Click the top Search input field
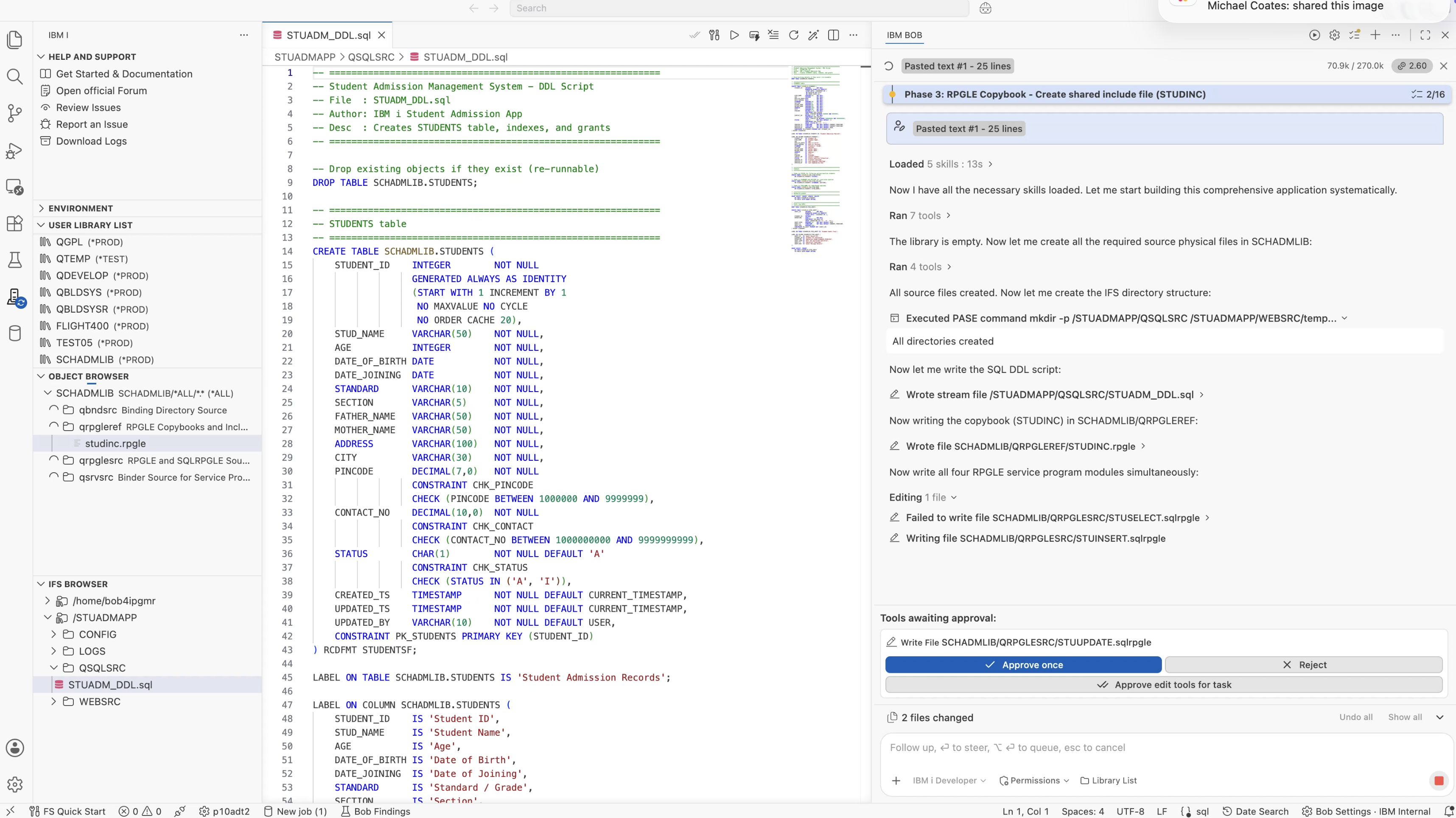Screen dimensions: 1456x818 739,8
